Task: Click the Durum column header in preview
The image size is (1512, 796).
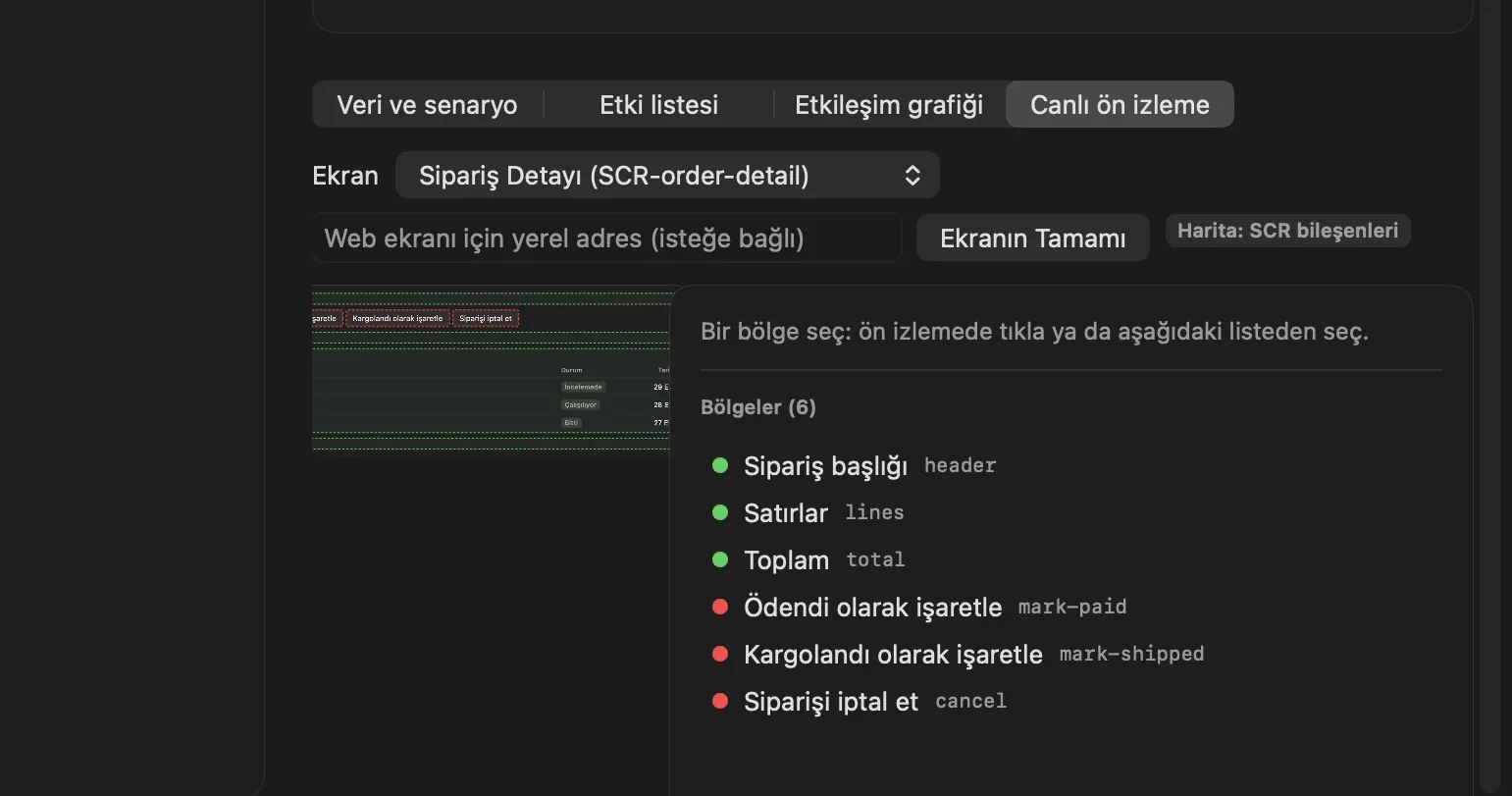Action: click(572, 370)
